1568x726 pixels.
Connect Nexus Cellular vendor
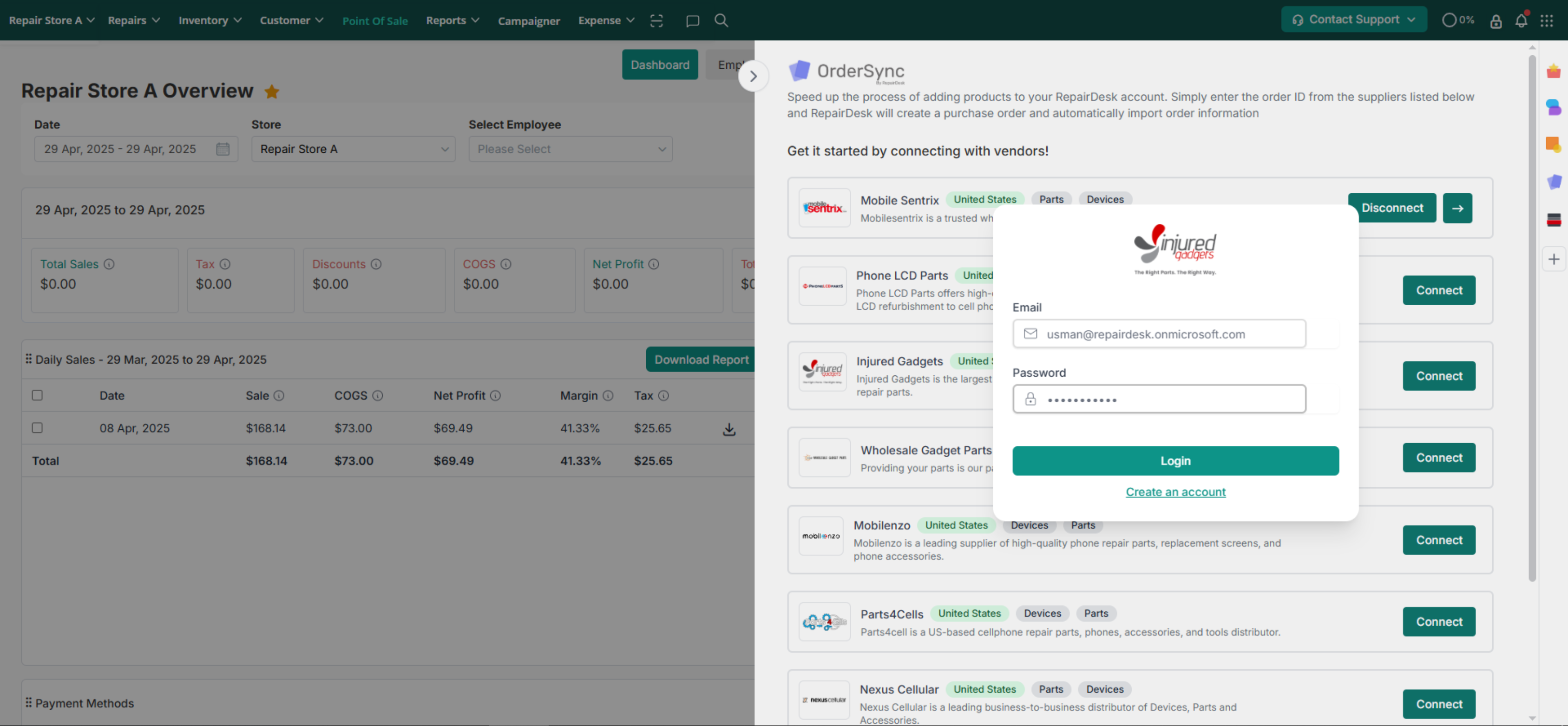pyautogui.click(x=1439, y=704)
